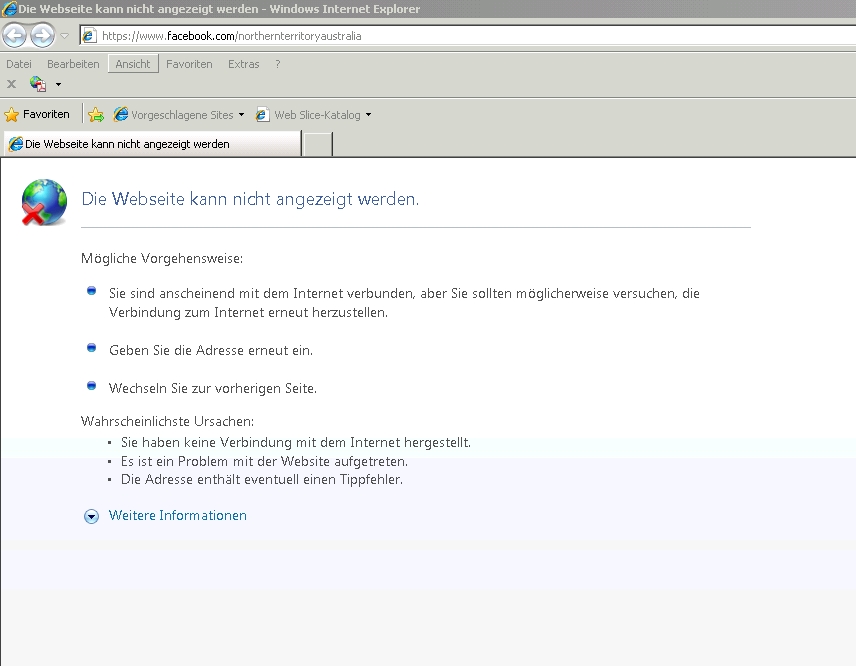Click the heading 'Die Webseite kann nicht angezeigt werden.'
This screenshot has width=856, height=666.
coord(250,199)
